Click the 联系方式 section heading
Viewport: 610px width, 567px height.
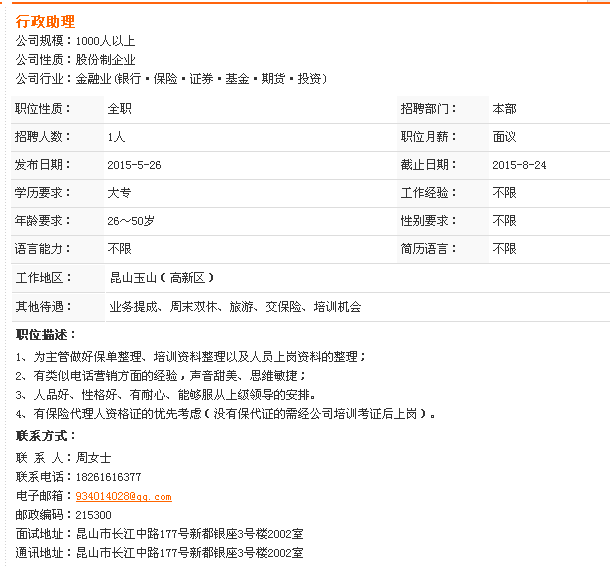46,437
